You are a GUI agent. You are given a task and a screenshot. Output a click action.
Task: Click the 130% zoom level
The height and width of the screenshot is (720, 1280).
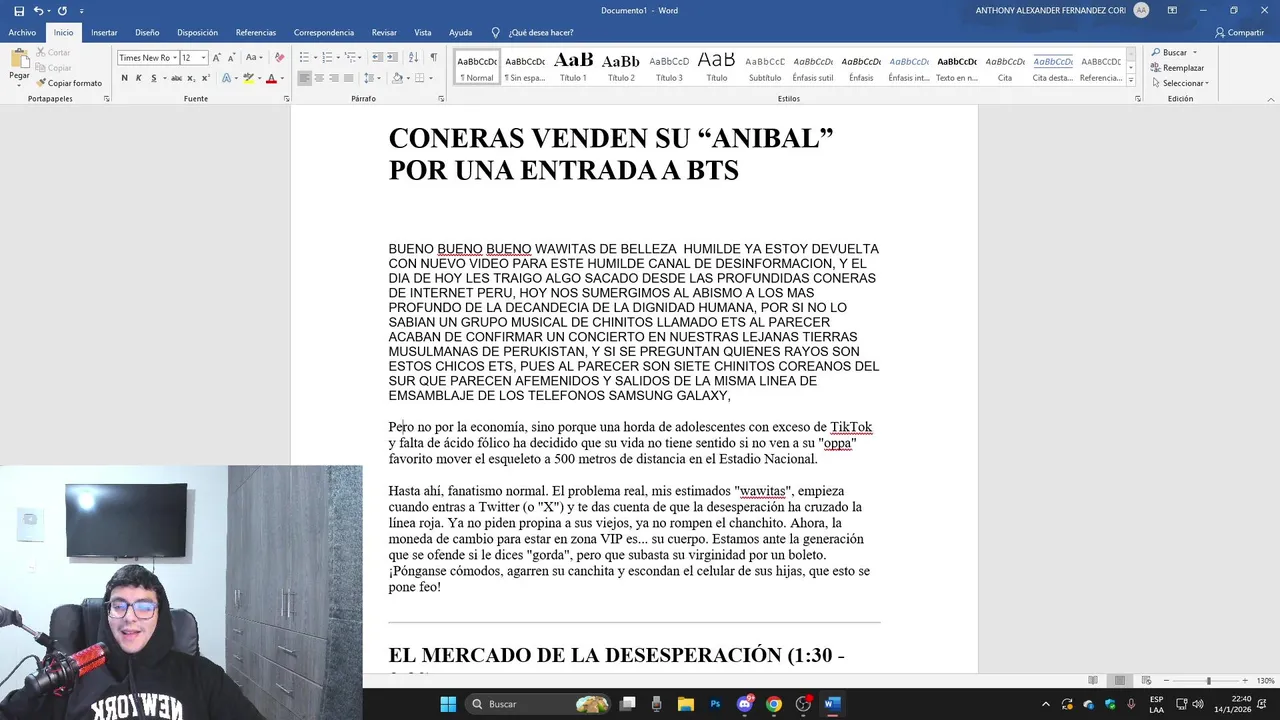tap(1265, 681)
